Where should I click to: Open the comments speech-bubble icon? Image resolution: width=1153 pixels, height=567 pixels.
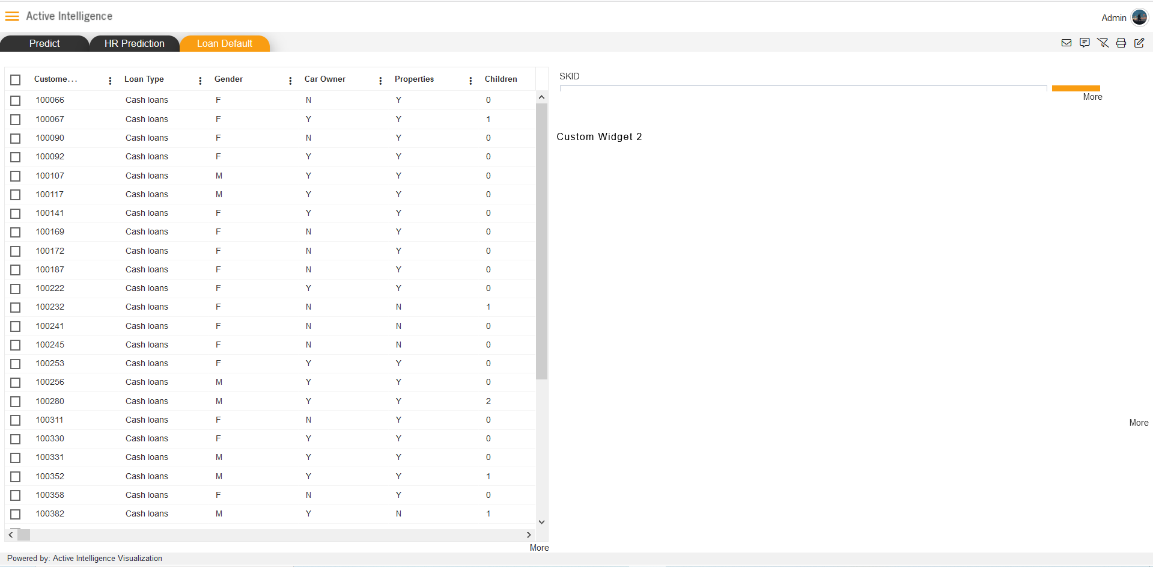(1085, 43)
